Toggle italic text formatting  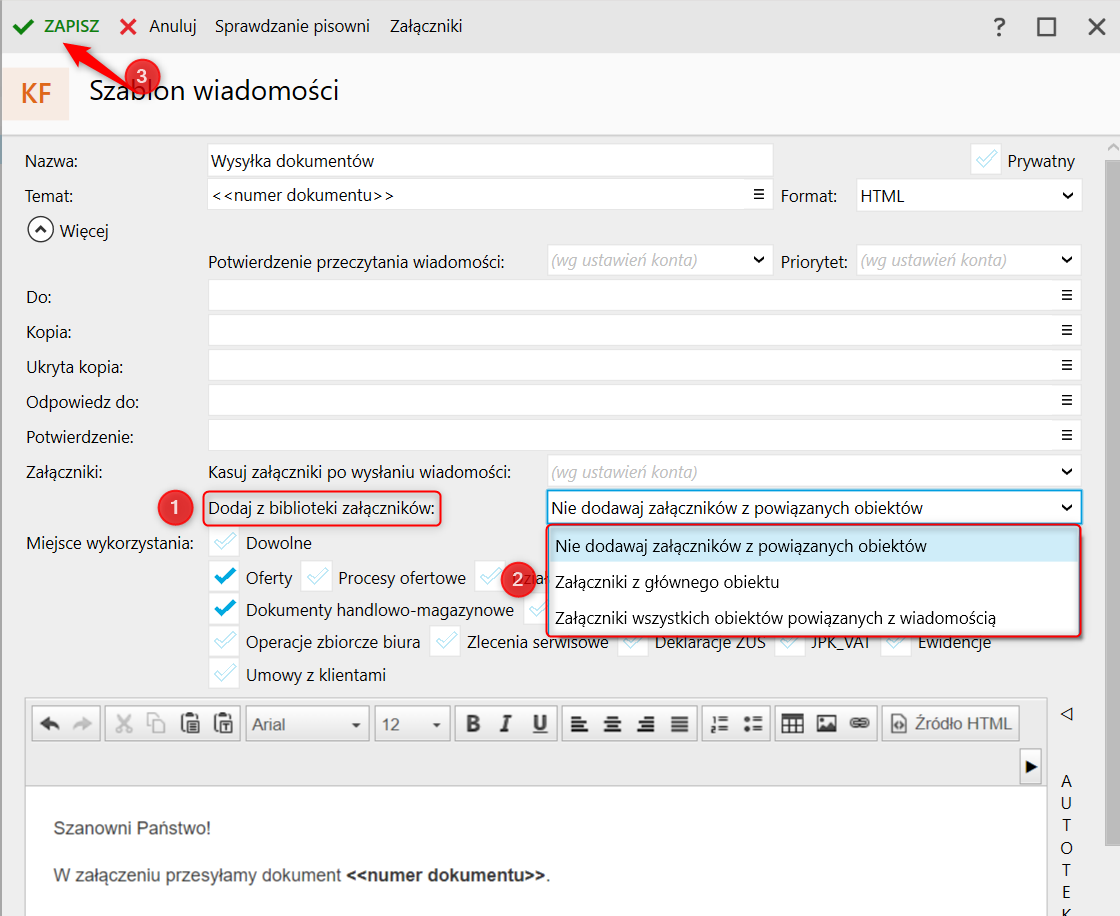(x=506, y=724)
